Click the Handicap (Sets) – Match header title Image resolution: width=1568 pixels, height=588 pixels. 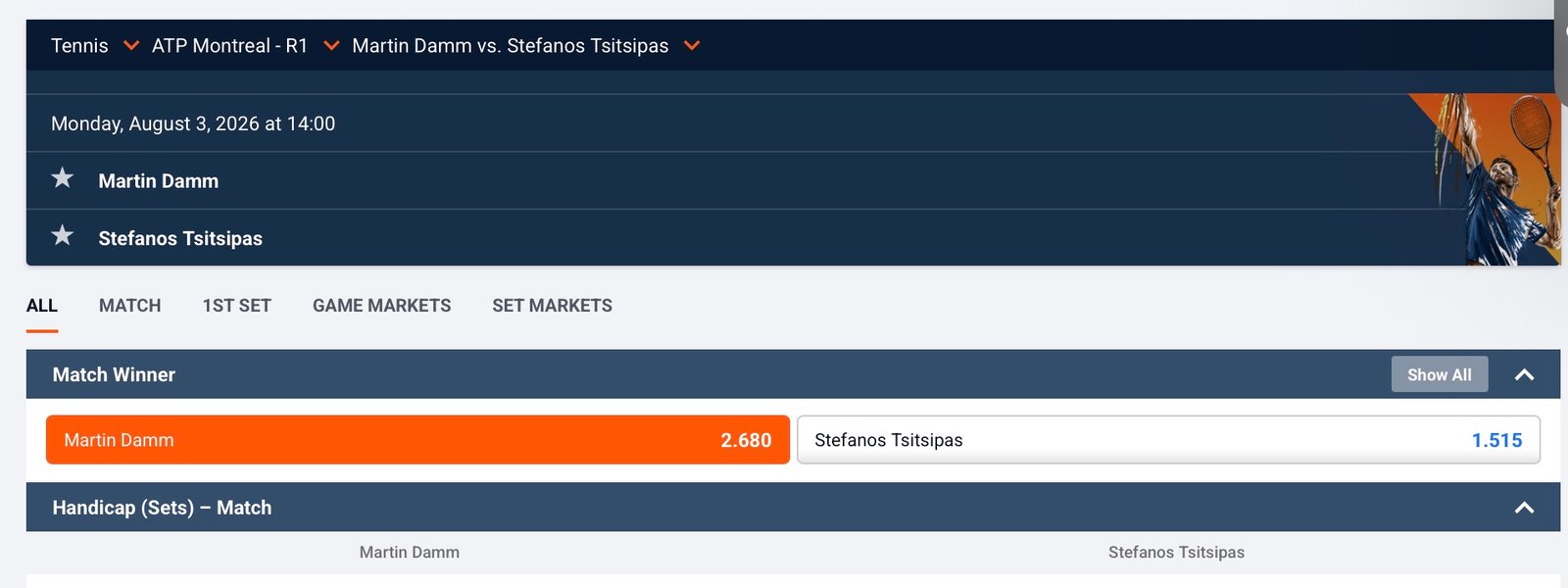[x=162, y=508]
